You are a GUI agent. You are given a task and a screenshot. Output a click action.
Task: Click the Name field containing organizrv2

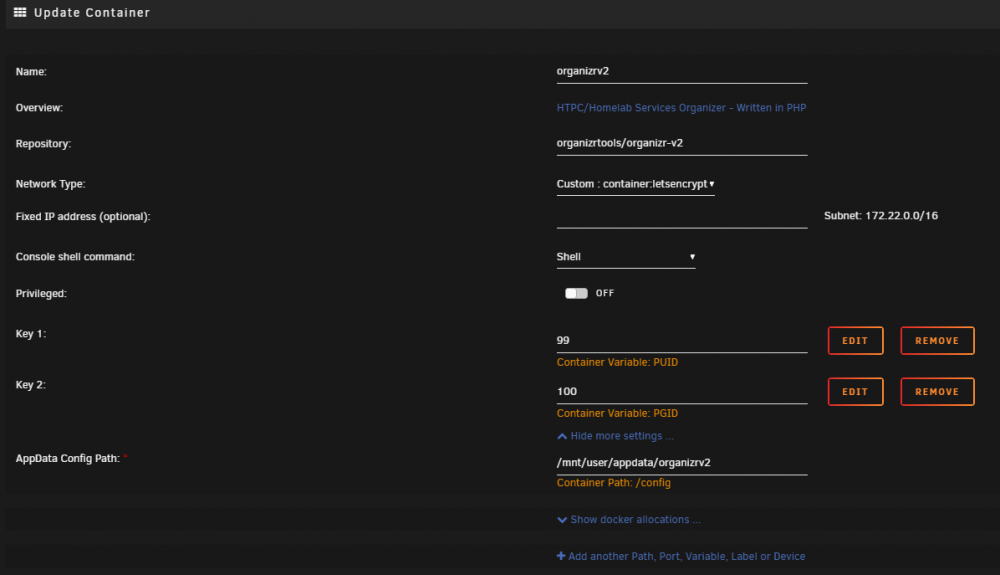pos(682,71)
